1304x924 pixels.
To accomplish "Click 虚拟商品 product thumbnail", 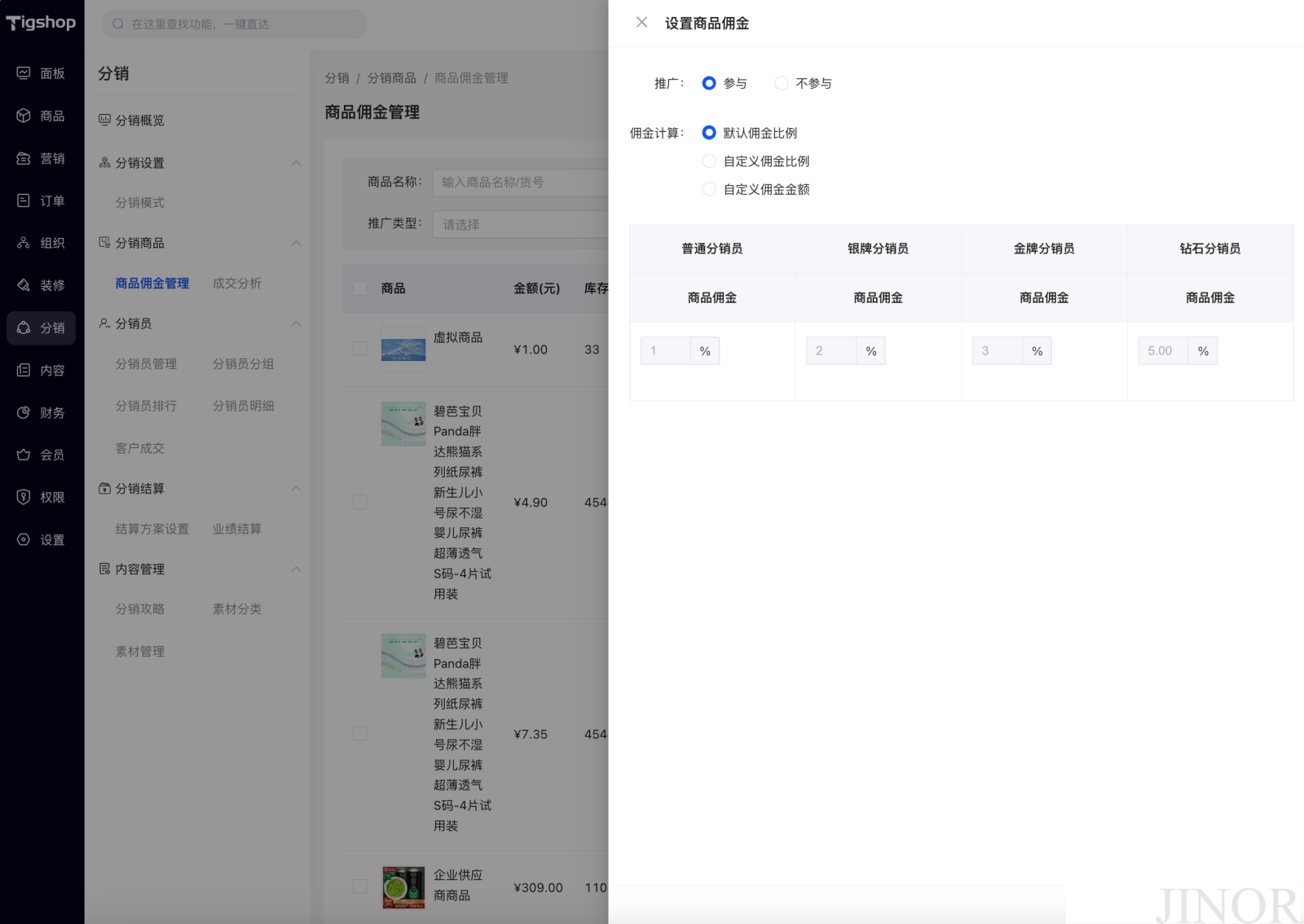I will point(403,350).
